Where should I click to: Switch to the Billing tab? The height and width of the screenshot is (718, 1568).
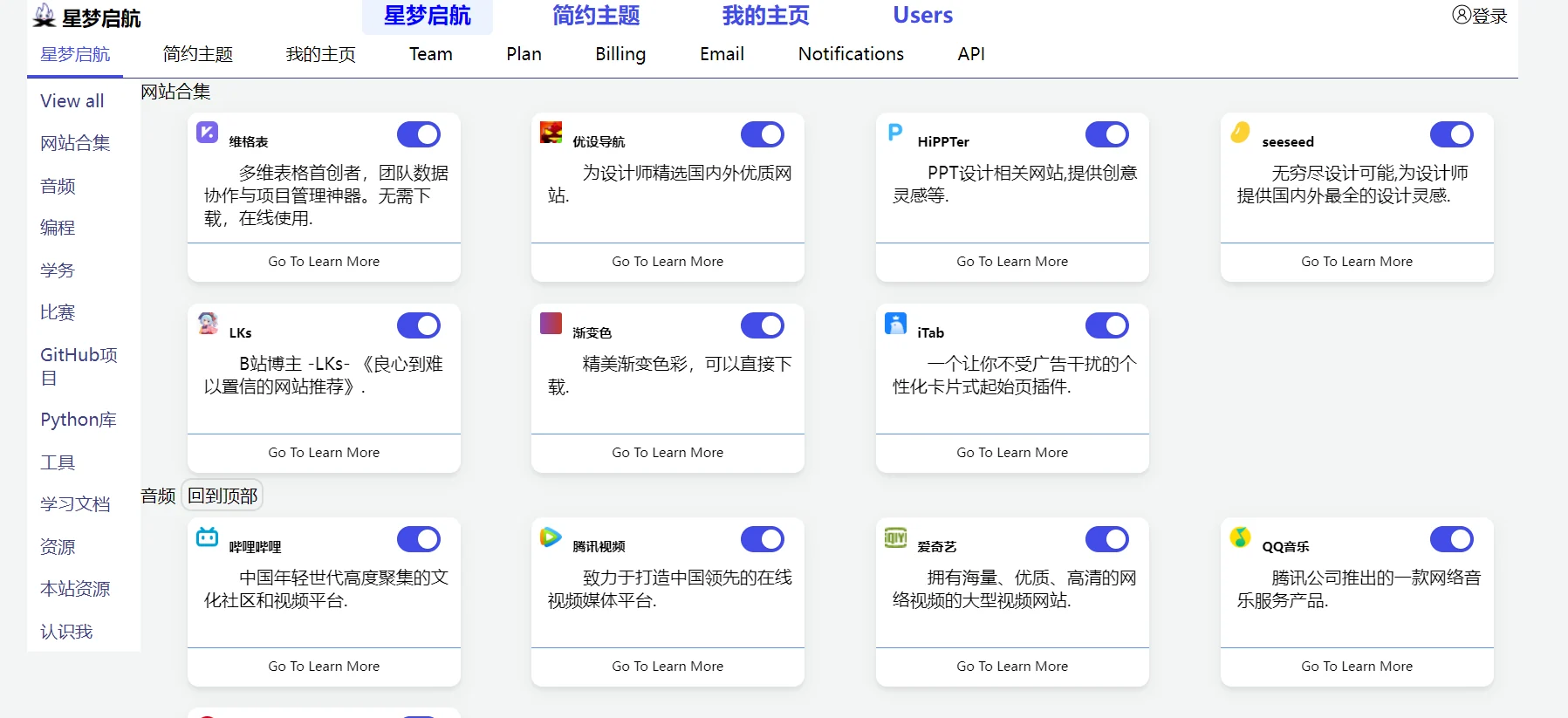pyautogui.click(x=620, y=54)
